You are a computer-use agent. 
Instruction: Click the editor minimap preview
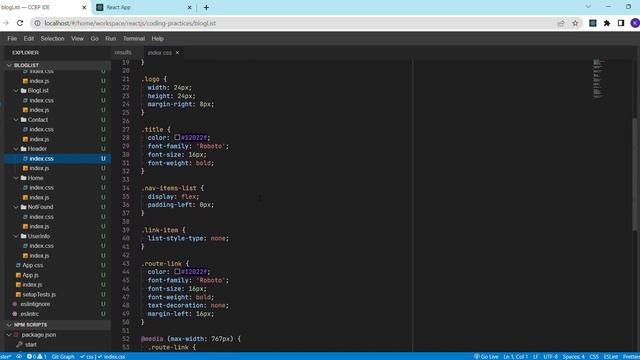[598, 78]
